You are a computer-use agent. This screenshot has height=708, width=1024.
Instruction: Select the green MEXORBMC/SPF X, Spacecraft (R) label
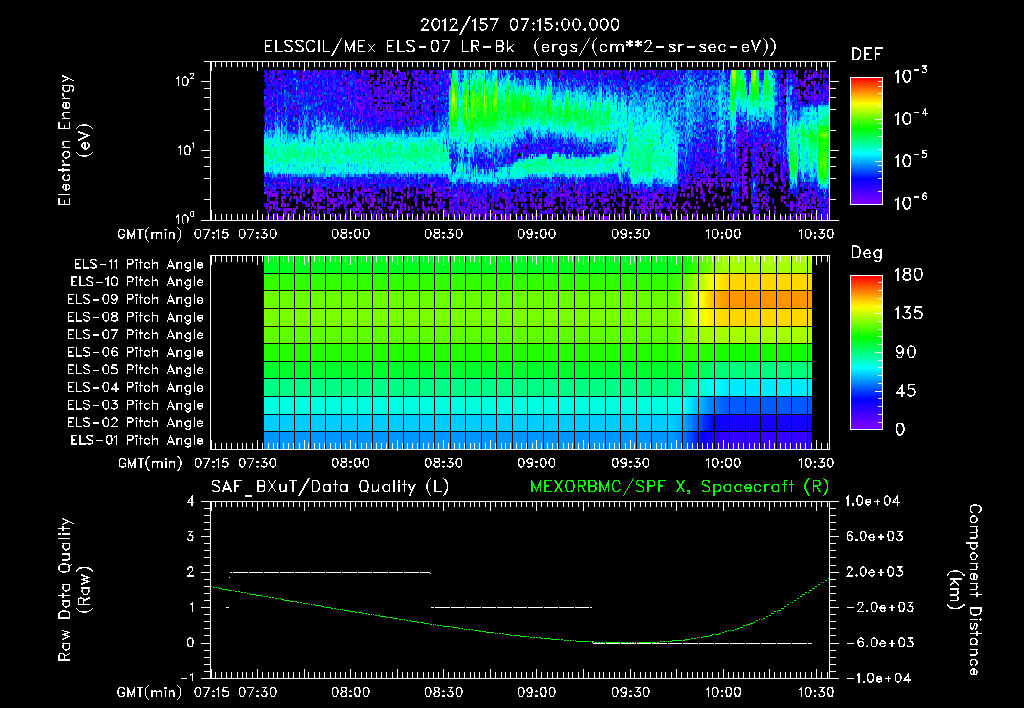[x=679, y=487]
